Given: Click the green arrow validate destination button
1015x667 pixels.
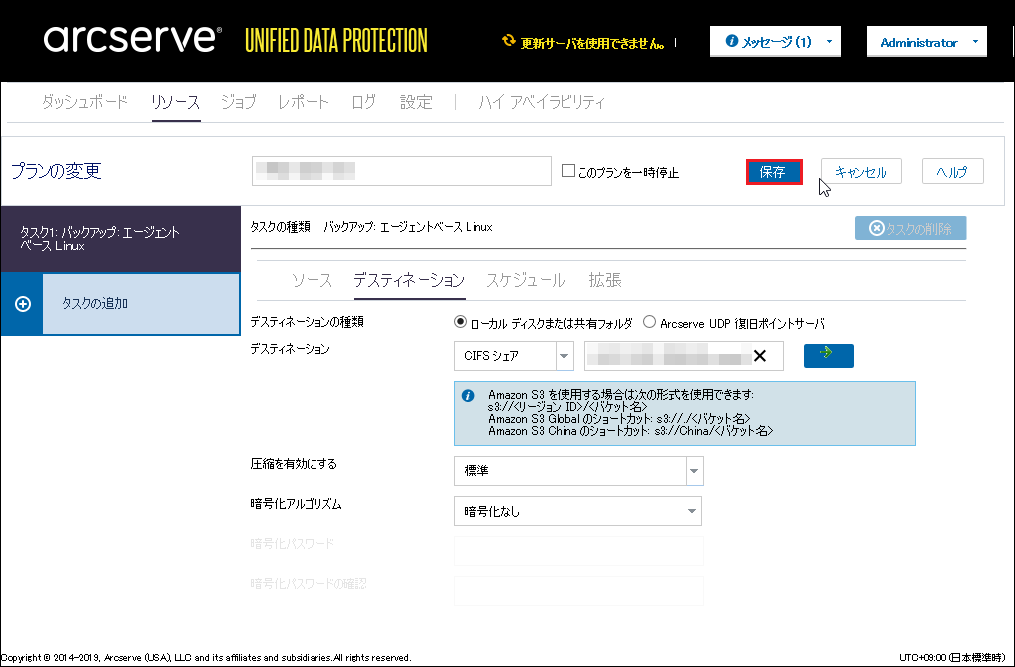Looking at the screenshot, I should [x=829, y=356].
